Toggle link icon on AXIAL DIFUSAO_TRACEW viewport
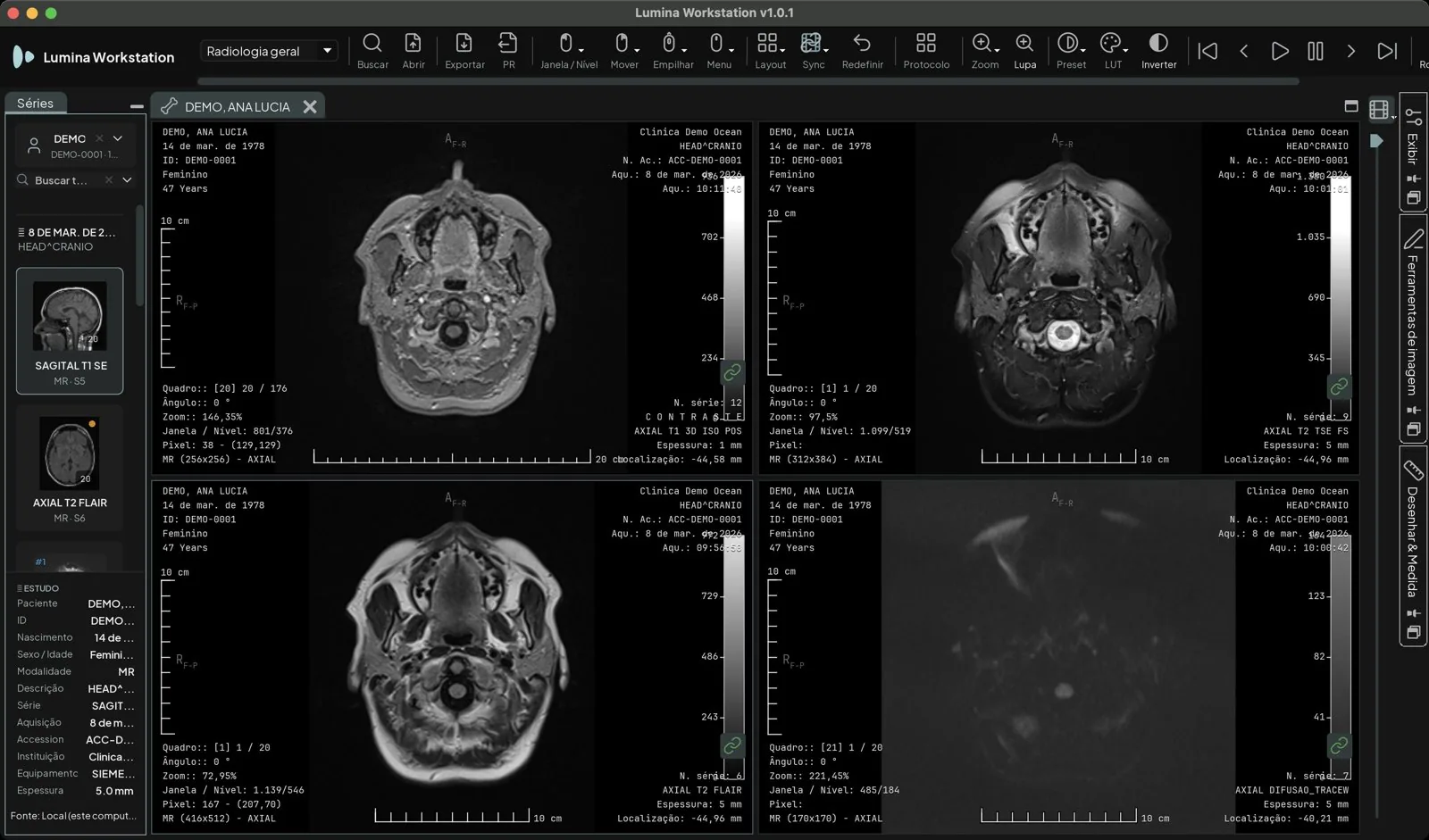1429x840 pixels. click(x=1339, y=744)
